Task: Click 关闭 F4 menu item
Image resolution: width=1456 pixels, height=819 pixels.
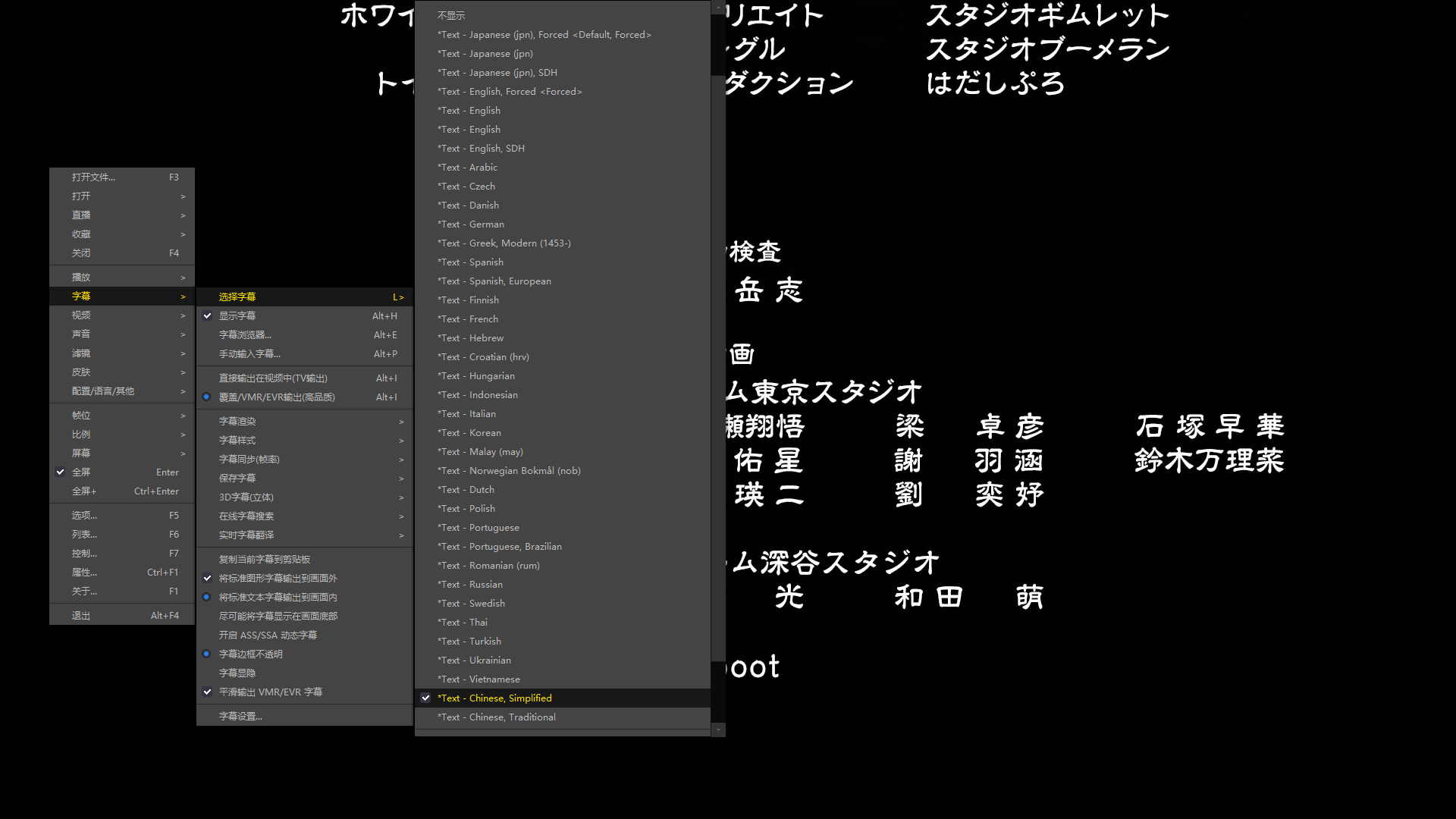Action: click(x=122, y=253)
